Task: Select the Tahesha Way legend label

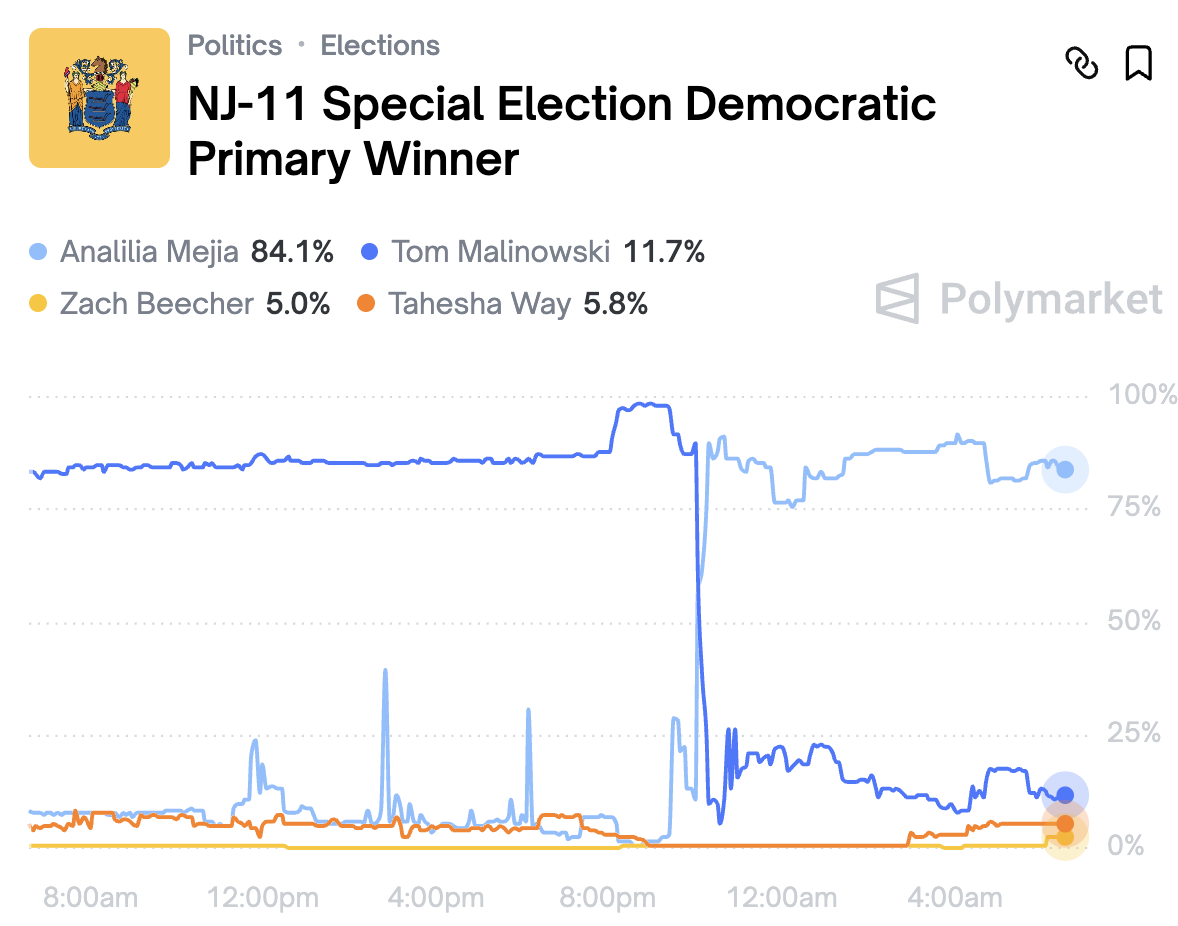Action: [x=479, y=304]
